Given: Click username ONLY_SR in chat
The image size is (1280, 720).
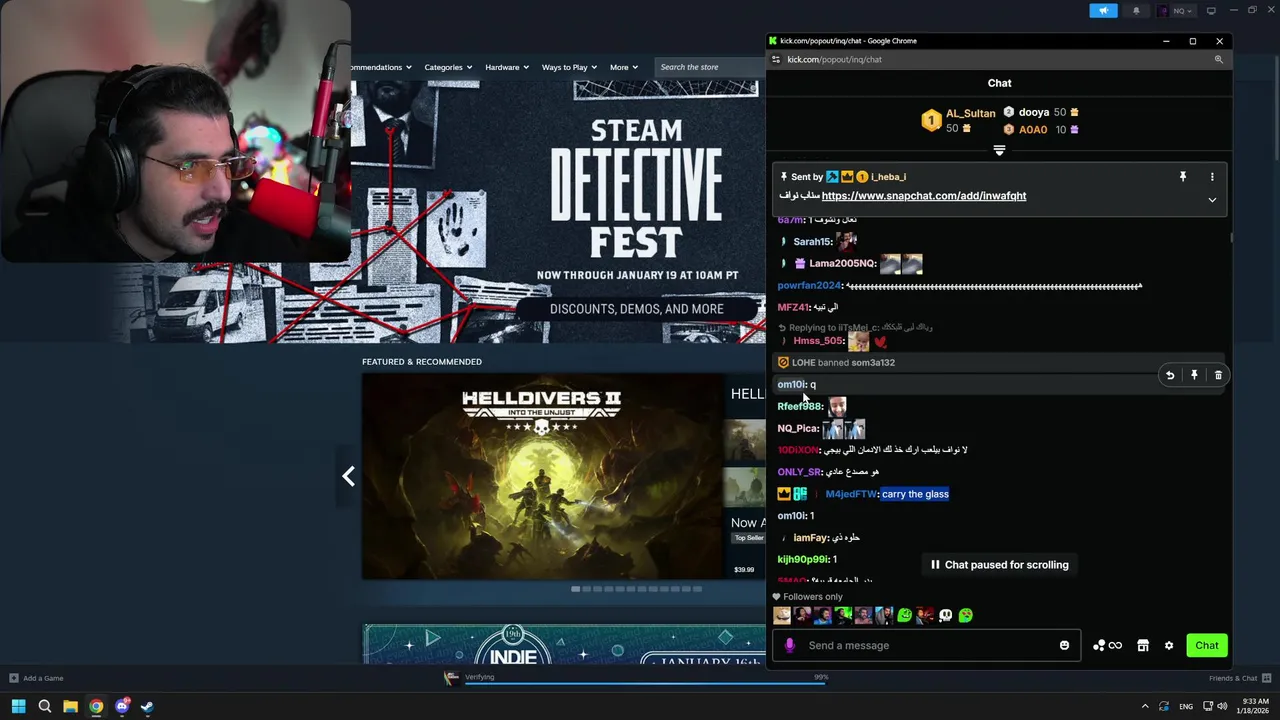Looking at the screenshot, I should coord(799,472).
